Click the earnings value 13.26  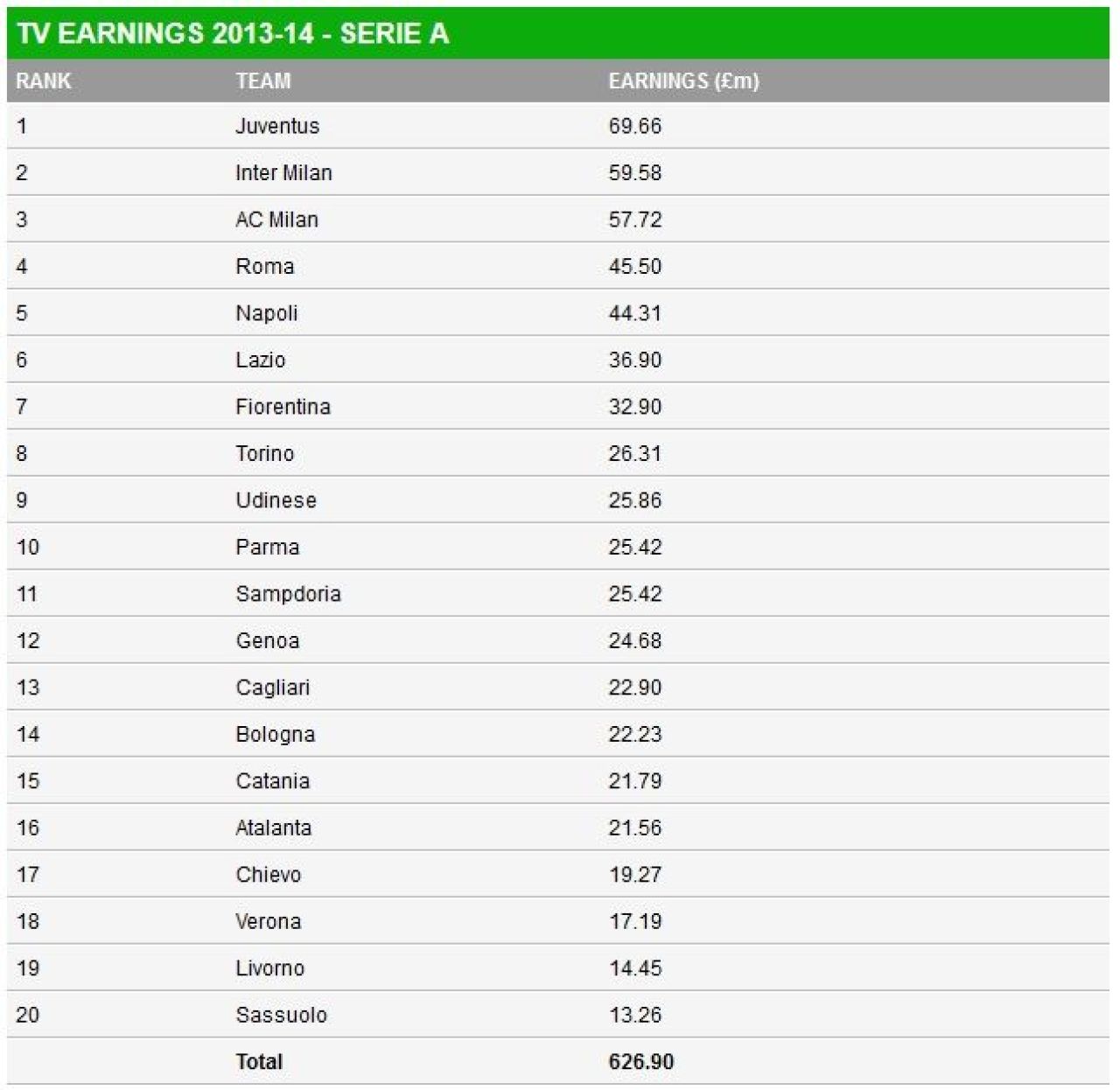tap(635, 1015)
